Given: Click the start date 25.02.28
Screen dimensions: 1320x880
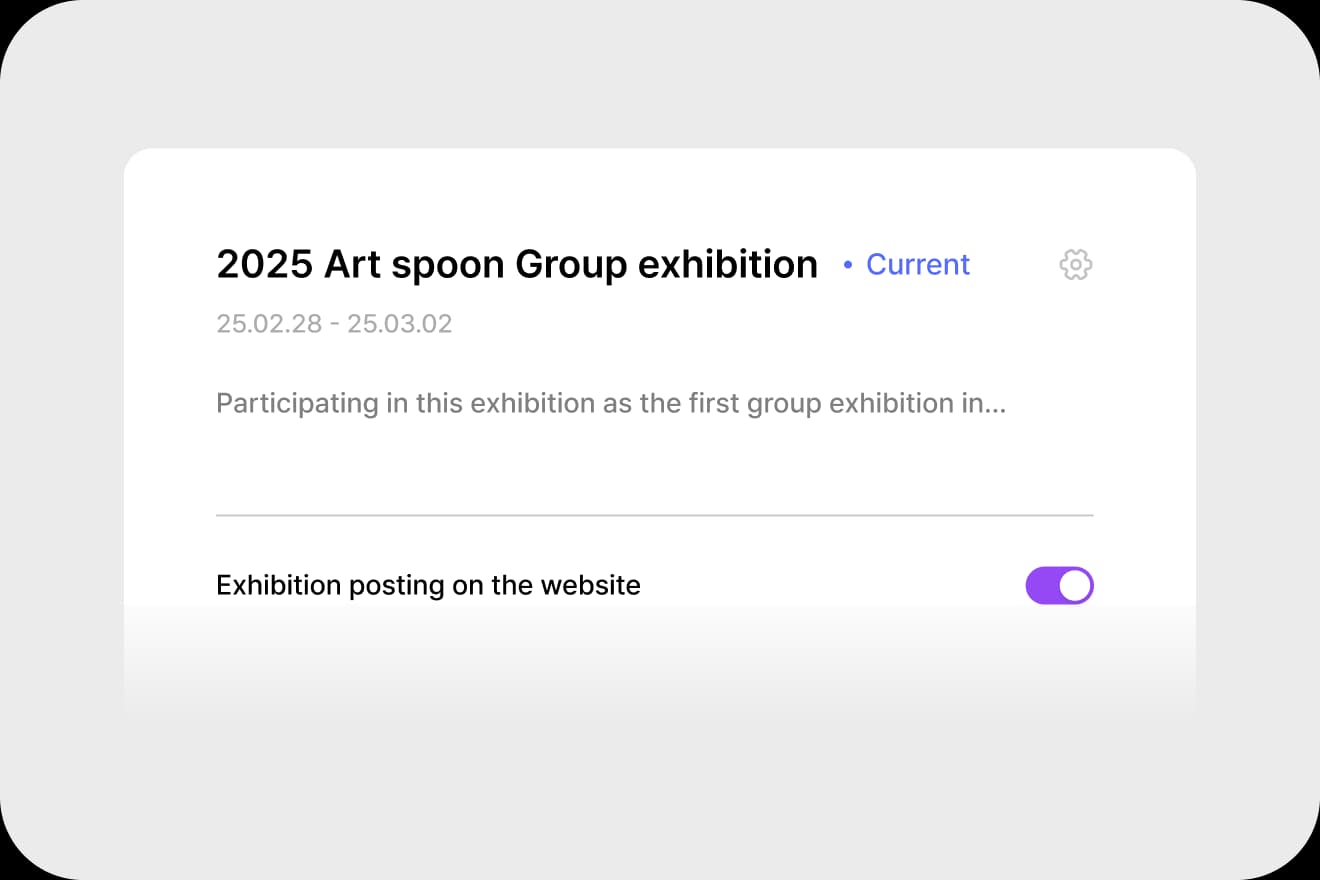Looking at the screenshot, I should pos(269,324).
